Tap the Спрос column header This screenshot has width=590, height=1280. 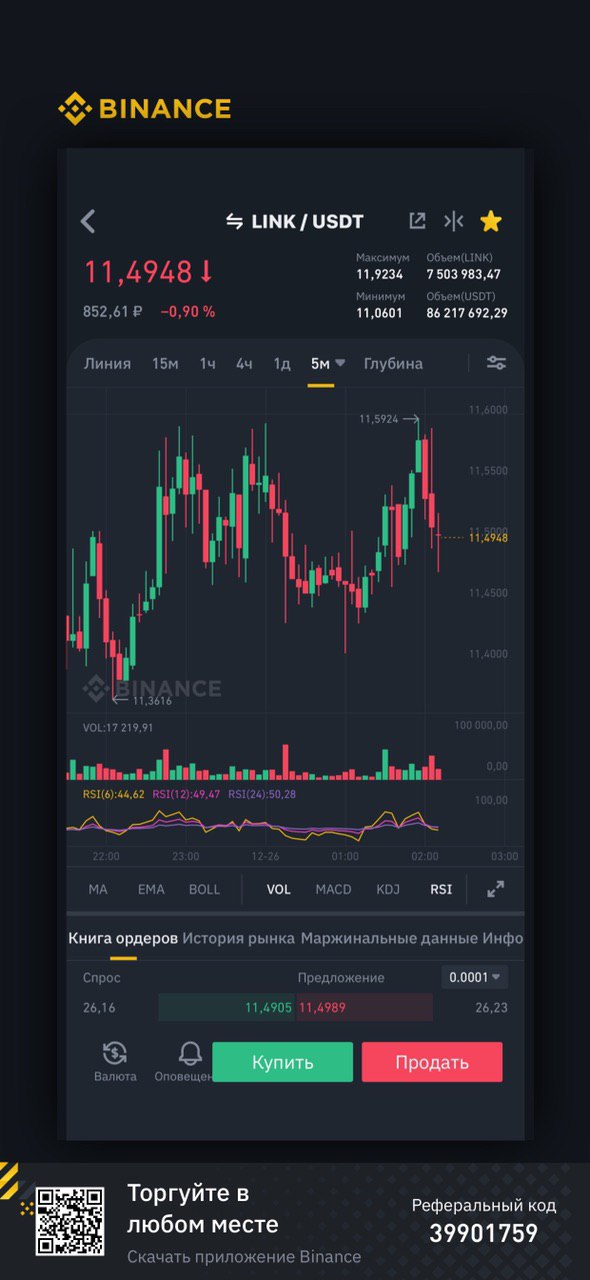[102, 977]
